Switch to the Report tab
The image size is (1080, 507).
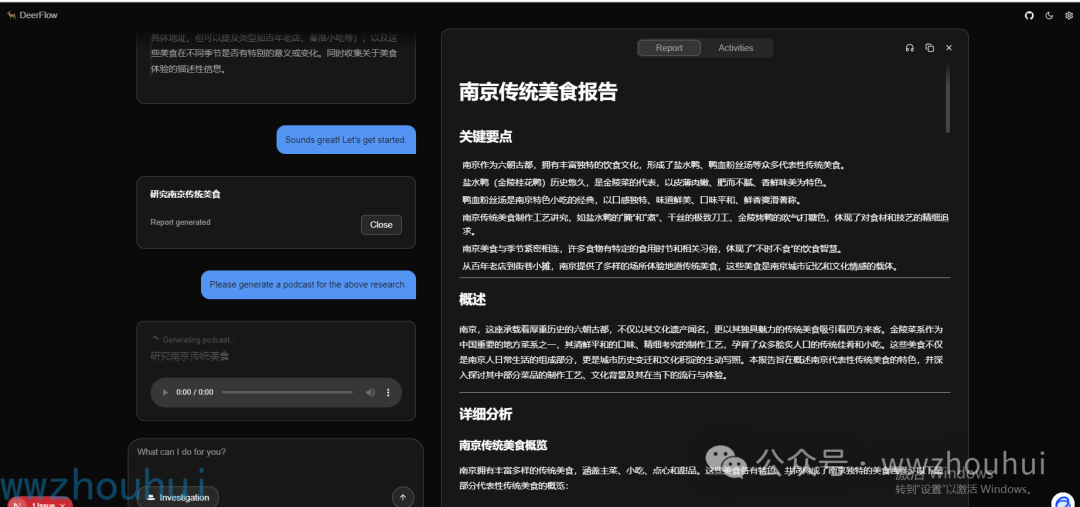(669, 48)
